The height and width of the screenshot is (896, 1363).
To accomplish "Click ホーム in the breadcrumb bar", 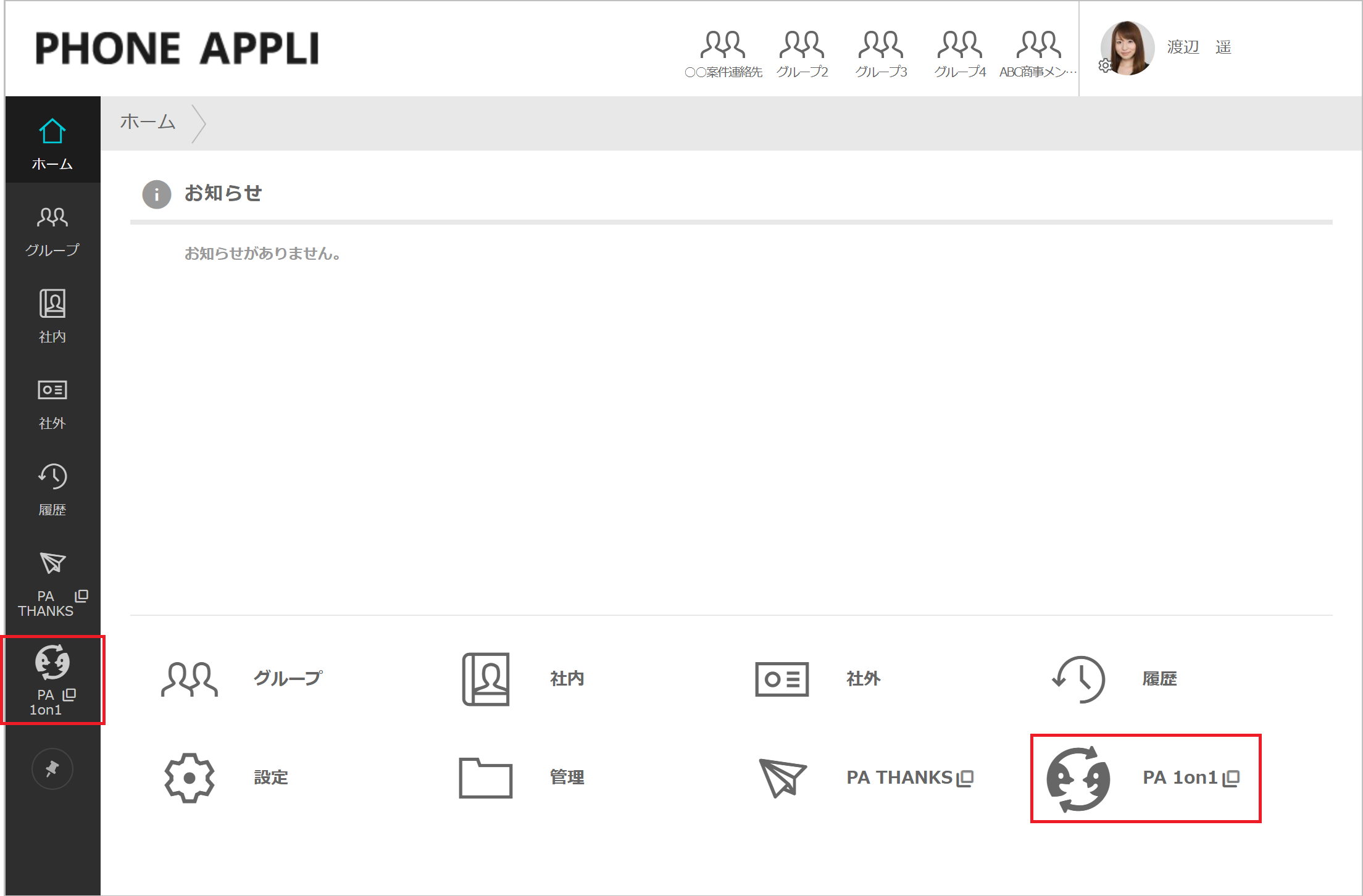I will (x=148, y=123).
